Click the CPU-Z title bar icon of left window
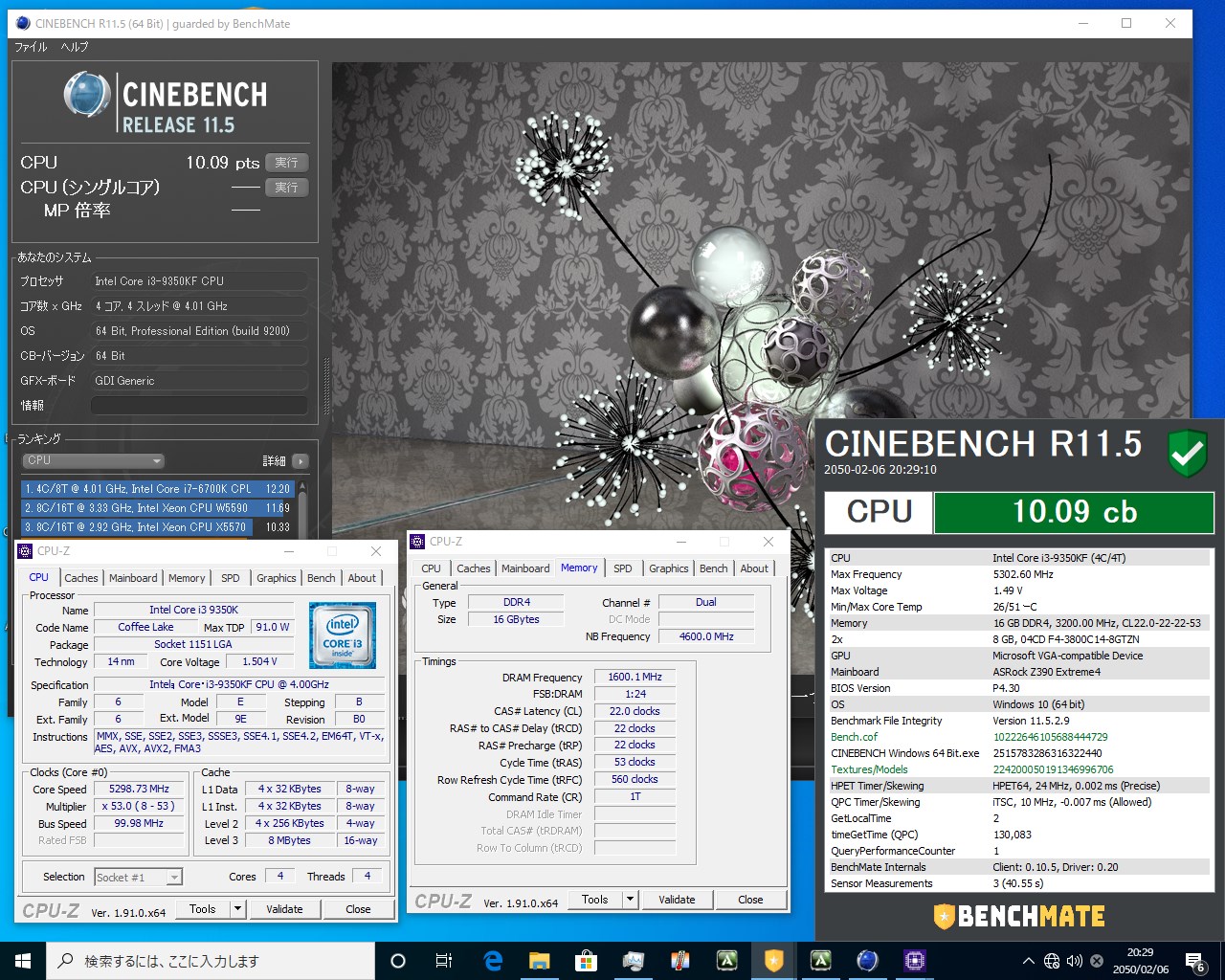This screenshot has height=980, width=1225. coord(25,551)
